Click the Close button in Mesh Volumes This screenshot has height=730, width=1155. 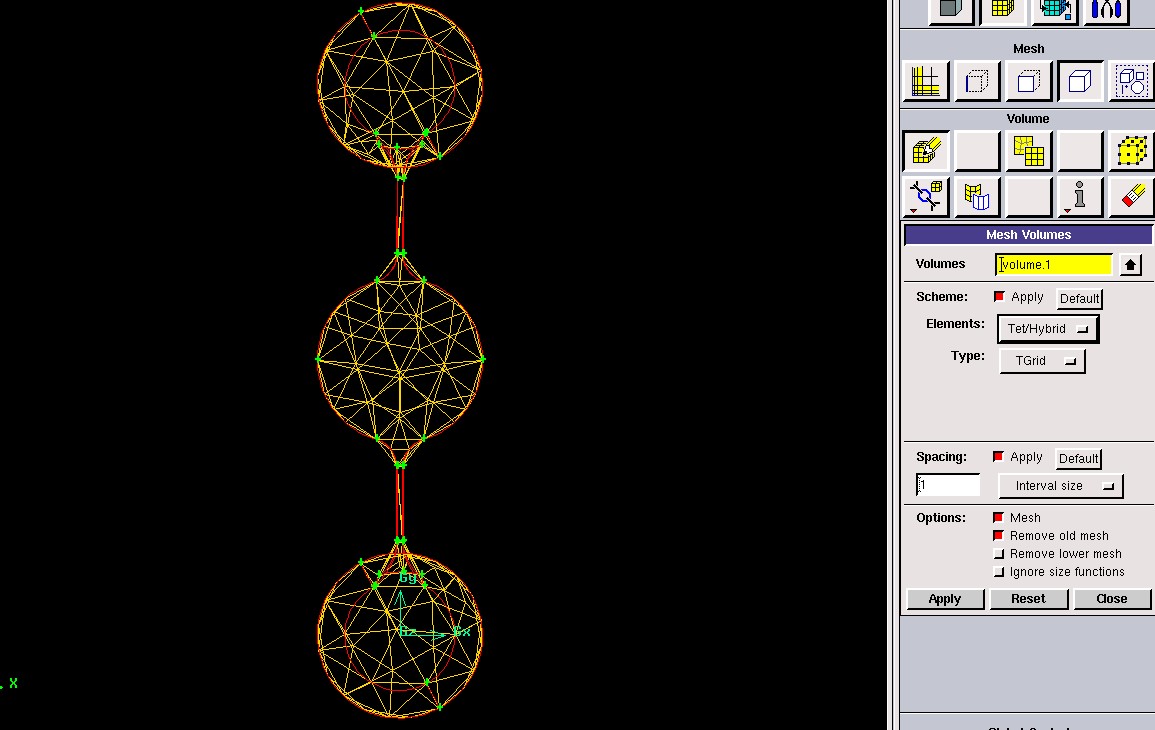1112,599
